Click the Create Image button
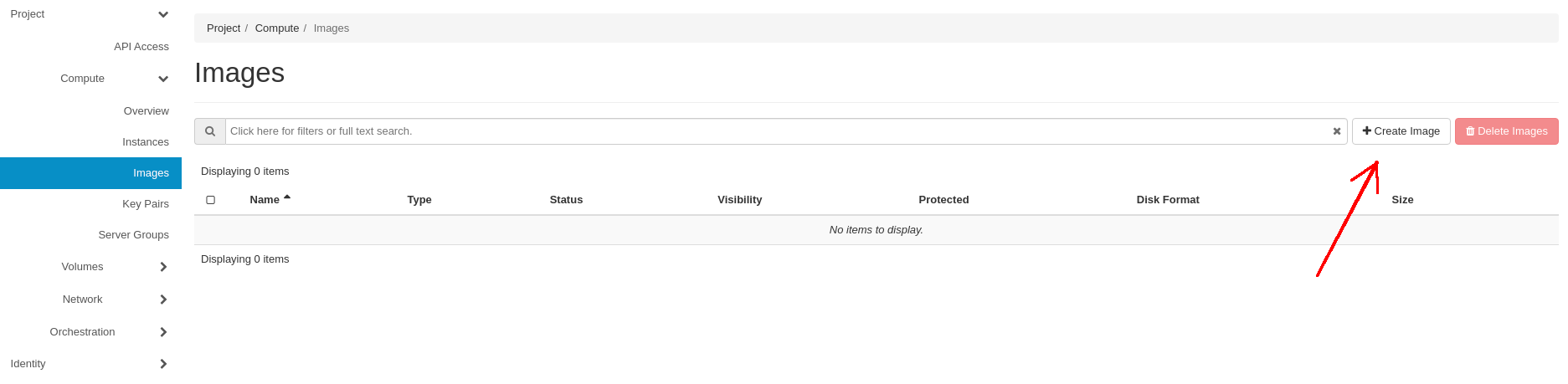 [x=1401, y=131]
